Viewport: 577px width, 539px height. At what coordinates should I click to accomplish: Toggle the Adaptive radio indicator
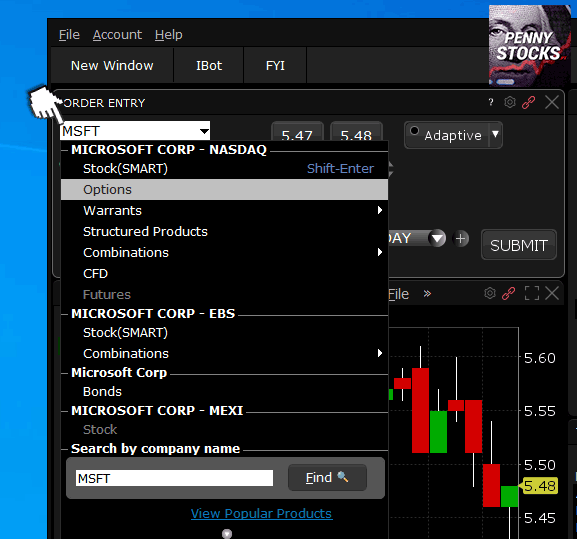(x=414, y=131)
